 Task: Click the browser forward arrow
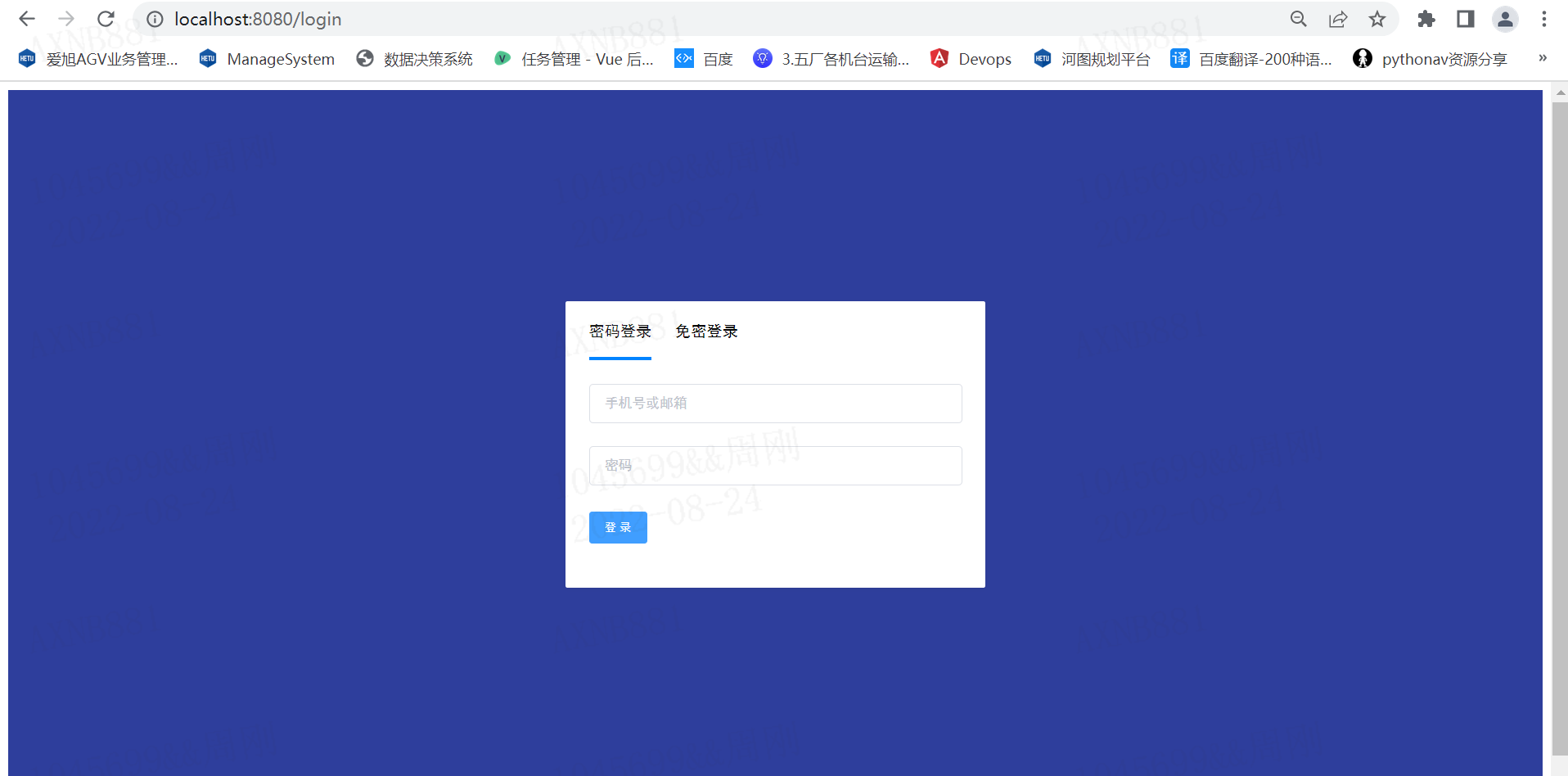[66, 19]
